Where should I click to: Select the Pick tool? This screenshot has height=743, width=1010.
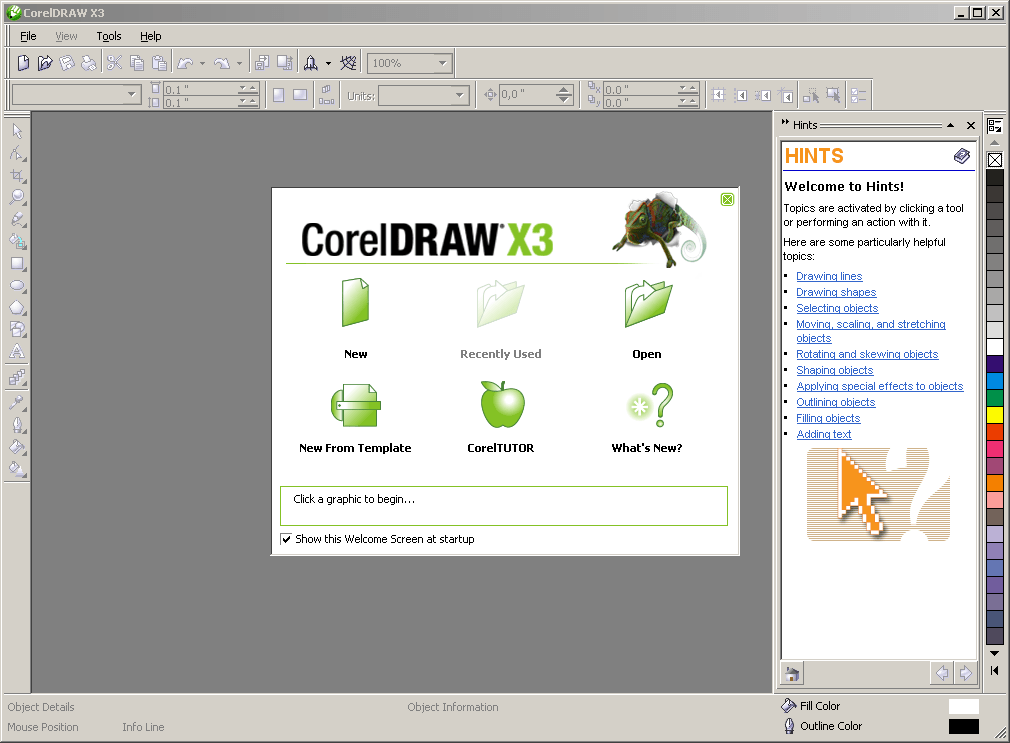[17, 131]
